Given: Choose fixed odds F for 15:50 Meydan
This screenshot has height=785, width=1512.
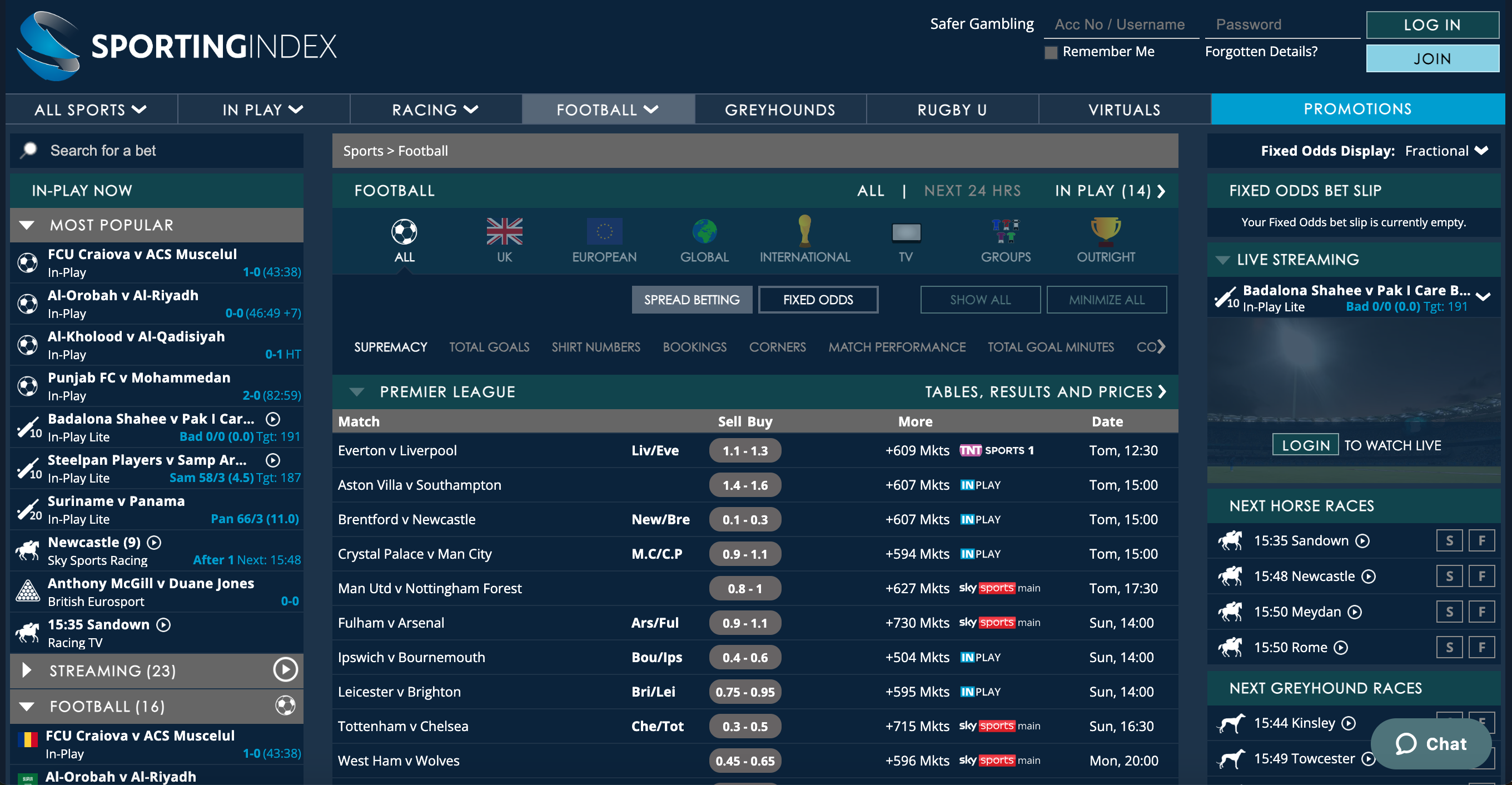Looking at the screenshot, I should click(1481, 612).
